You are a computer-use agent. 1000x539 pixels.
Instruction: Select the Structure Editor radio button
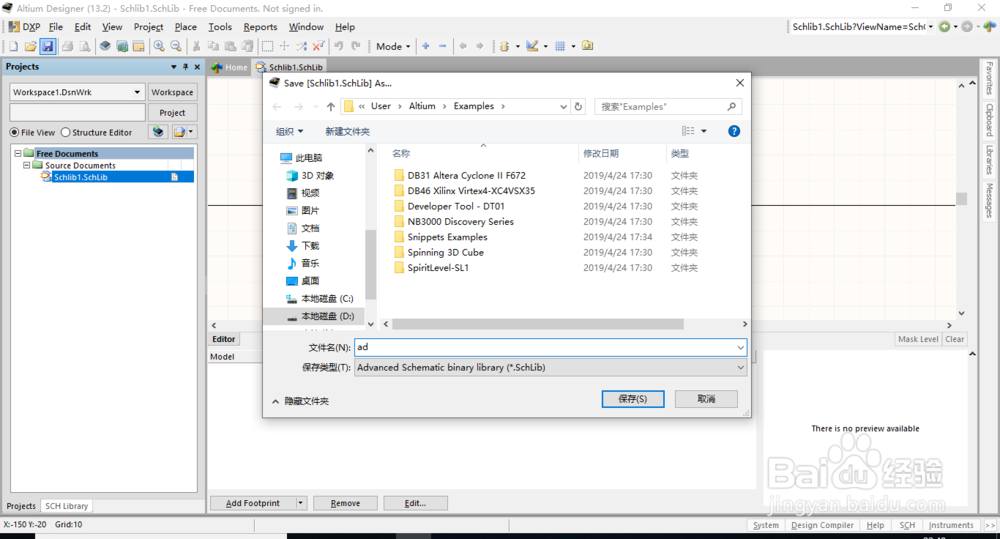[65, 132]
